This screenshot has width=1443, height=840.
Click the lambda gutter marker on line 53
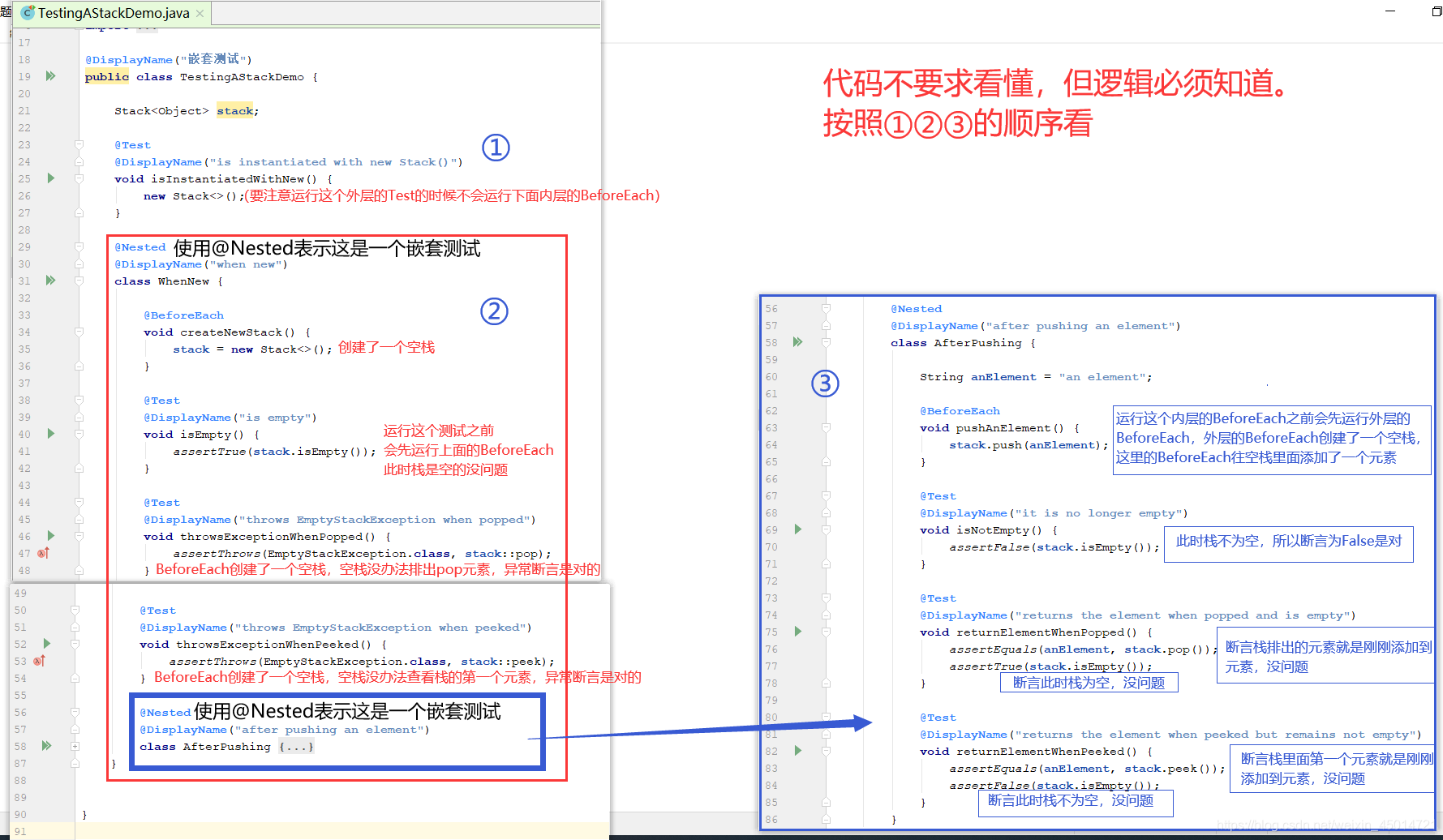pyautogui.click(x=39, y=661)
